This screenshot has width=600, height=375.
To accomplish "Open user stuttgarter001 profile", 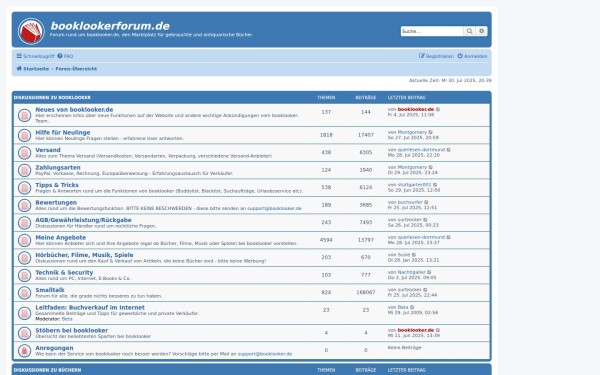I will tap(414, 185).
